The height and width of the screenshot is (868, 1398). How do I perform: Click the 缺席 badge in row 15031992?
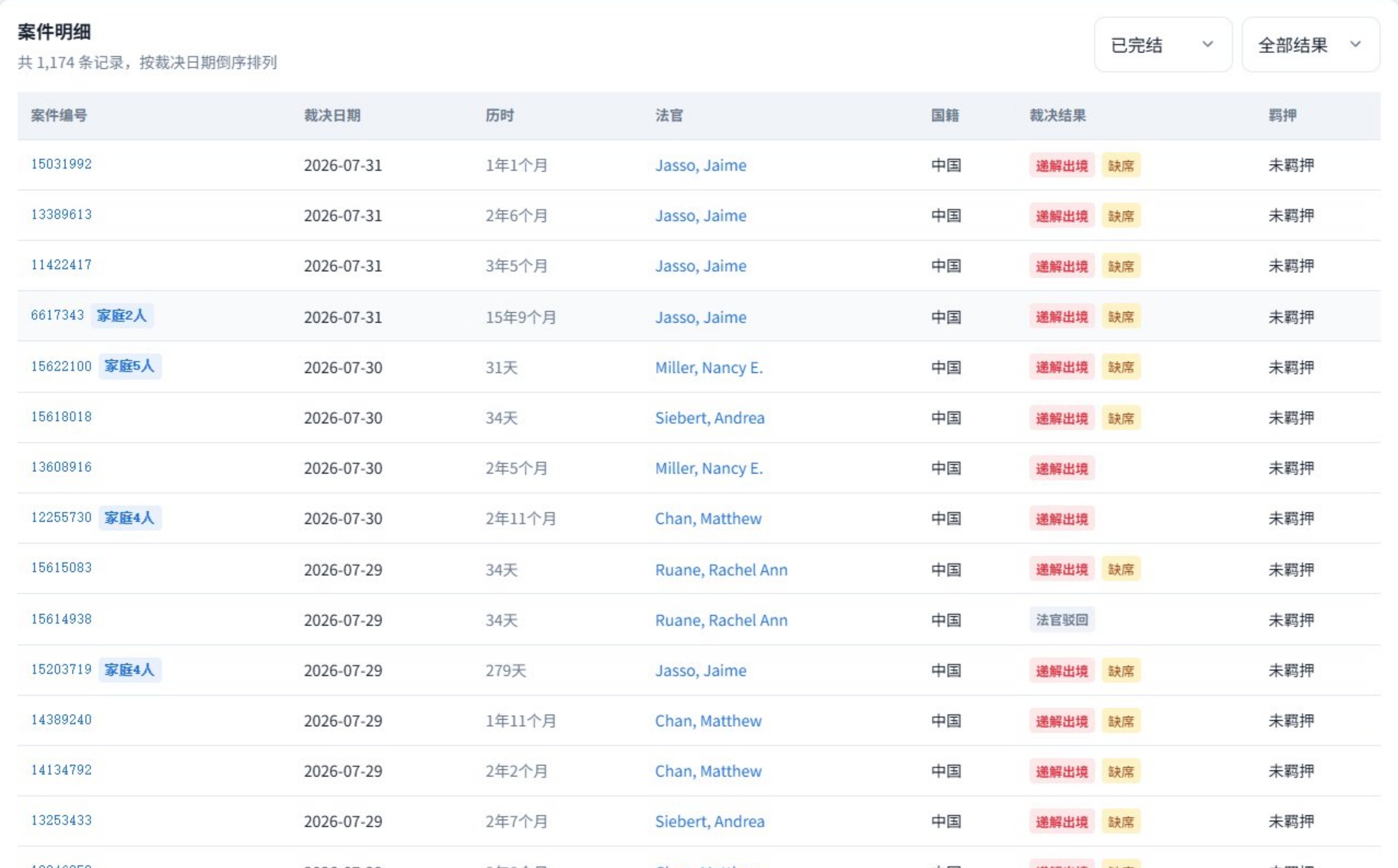pos(1121,165)
